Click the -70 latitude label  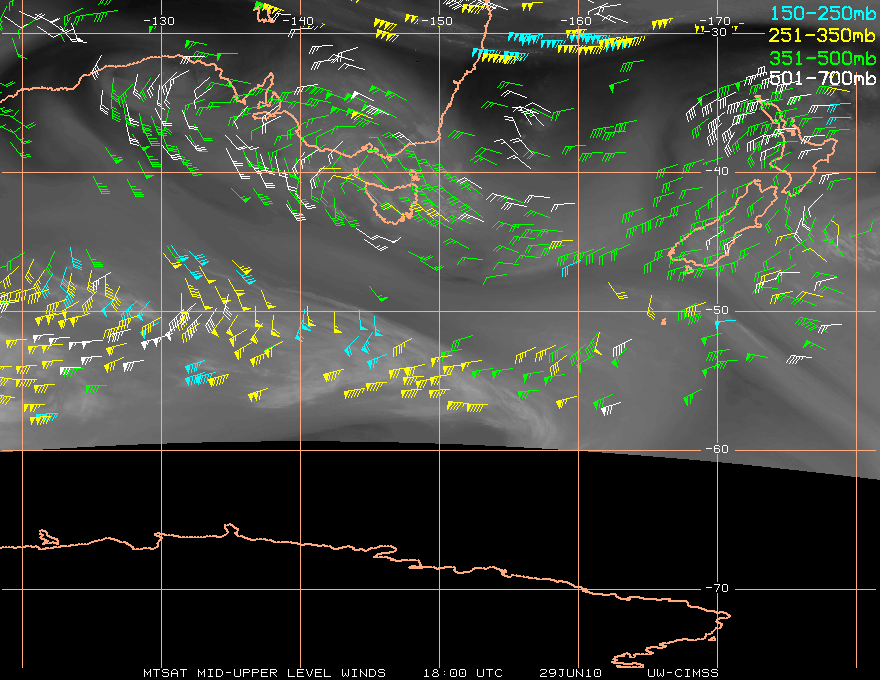pos(717,589)
